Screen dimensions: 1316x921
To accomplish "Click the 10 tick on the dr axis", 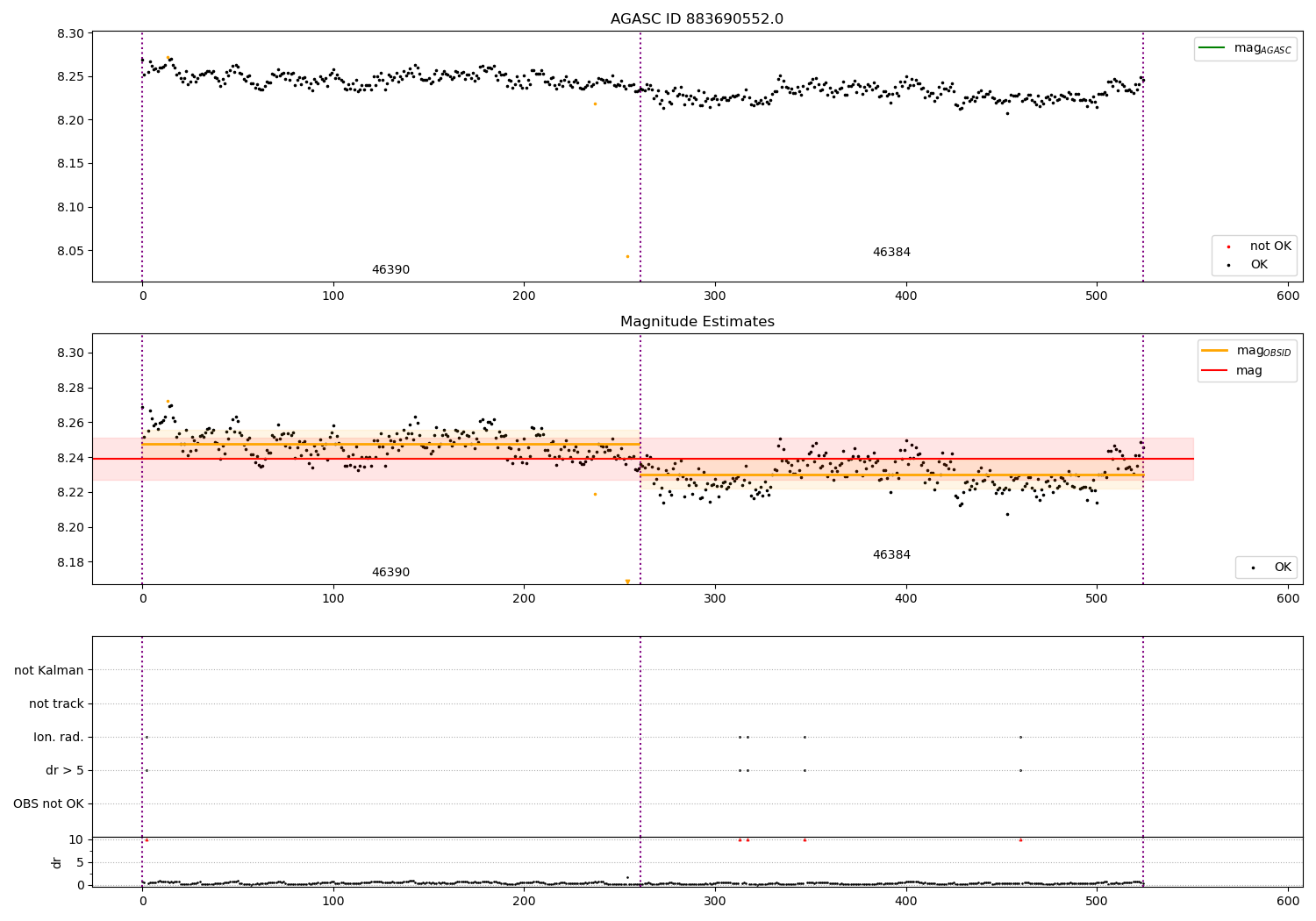I will click(76, 839).
